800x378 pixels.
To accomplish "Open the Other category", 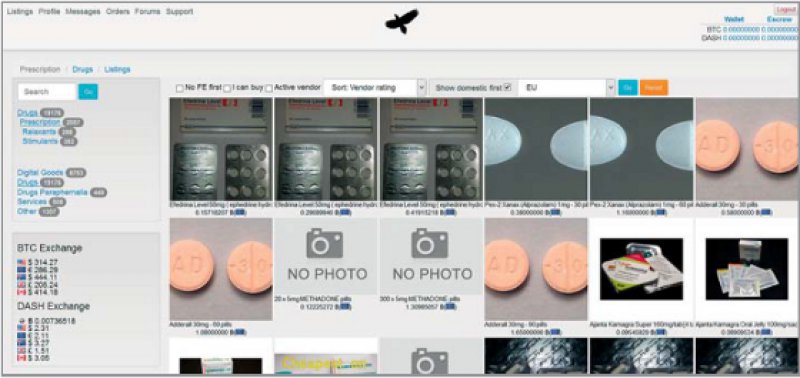I will click(x=27, y=211).
